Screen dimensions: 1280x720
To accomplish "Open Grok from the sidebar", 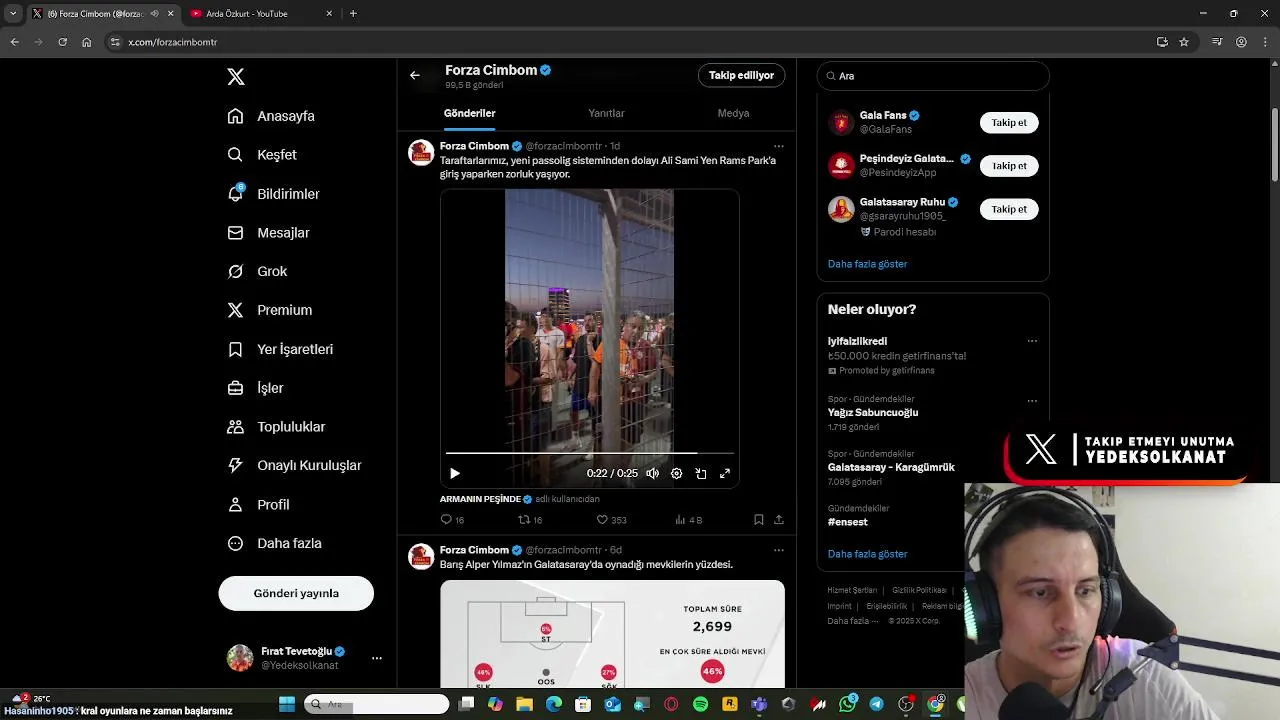I will 257,271.
